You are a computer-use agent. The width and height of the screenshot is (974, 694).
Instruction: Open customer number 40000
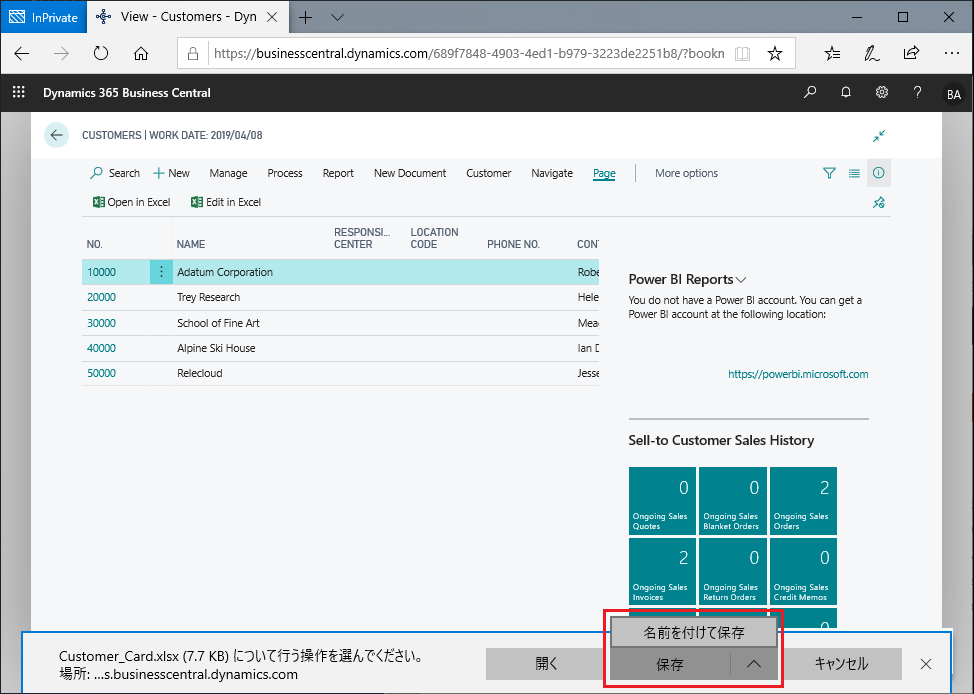click(x=101, y=348)
